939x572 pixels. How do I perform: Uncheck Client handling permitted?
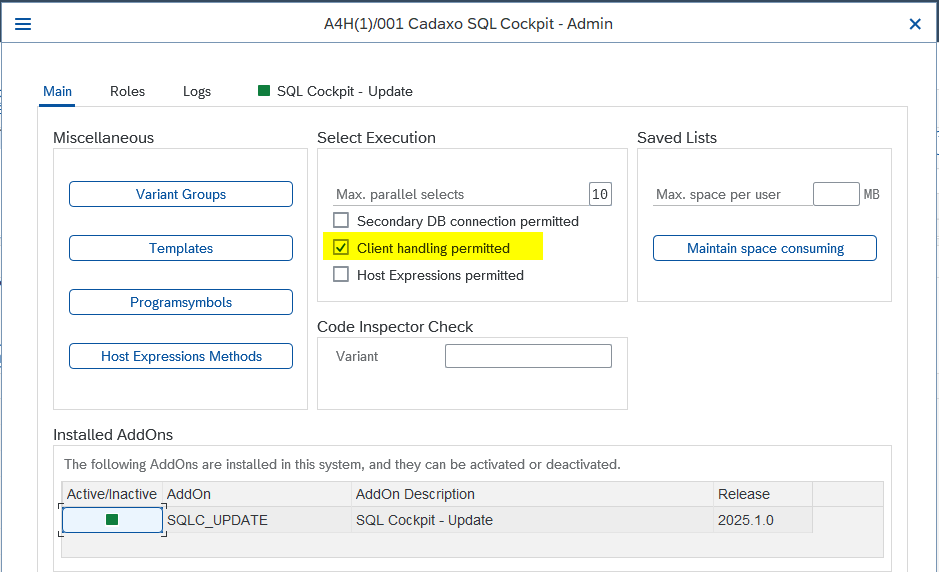pos(341,247)
